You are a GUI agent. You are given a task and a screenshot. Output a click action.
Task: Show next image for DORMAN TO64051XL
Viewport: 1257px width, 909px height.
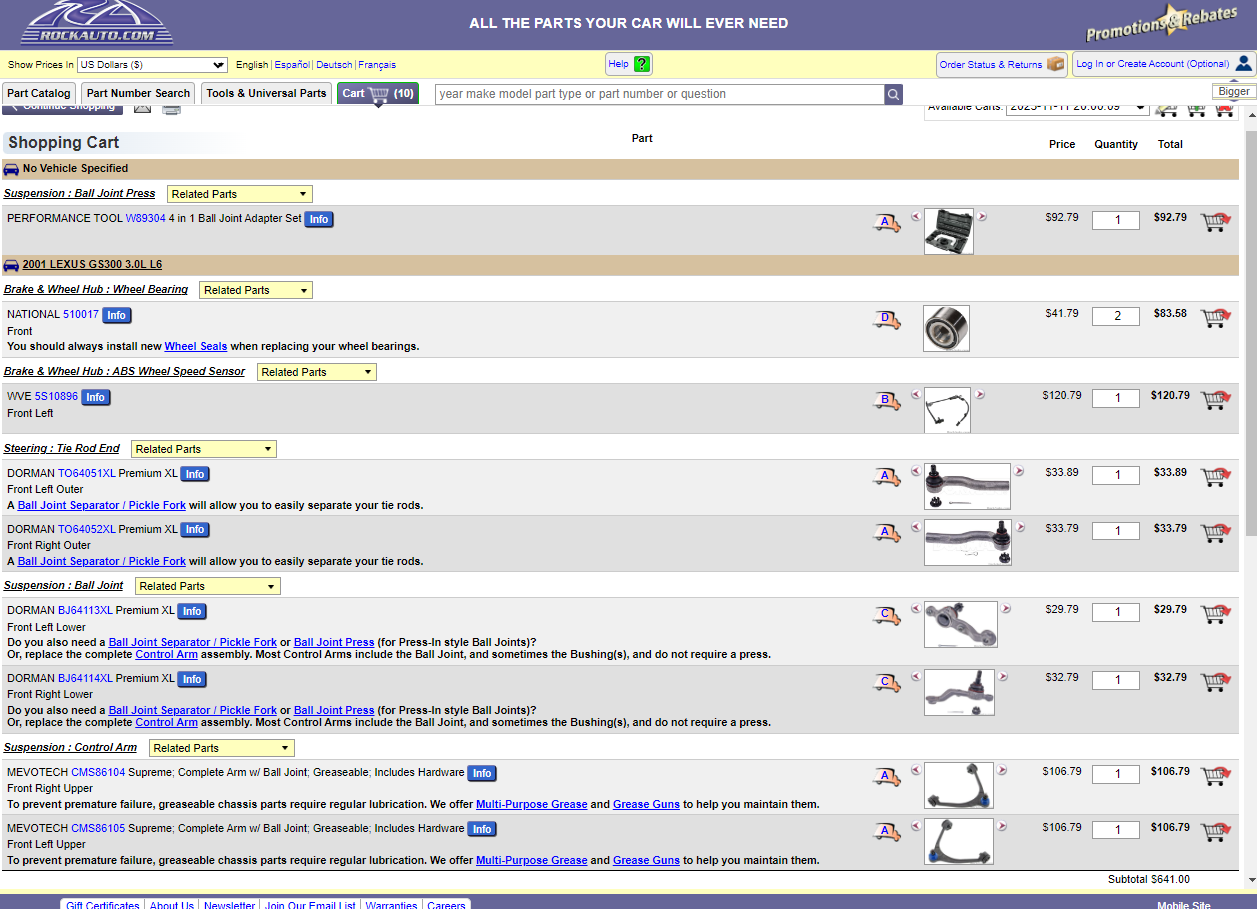[1019, 471]
